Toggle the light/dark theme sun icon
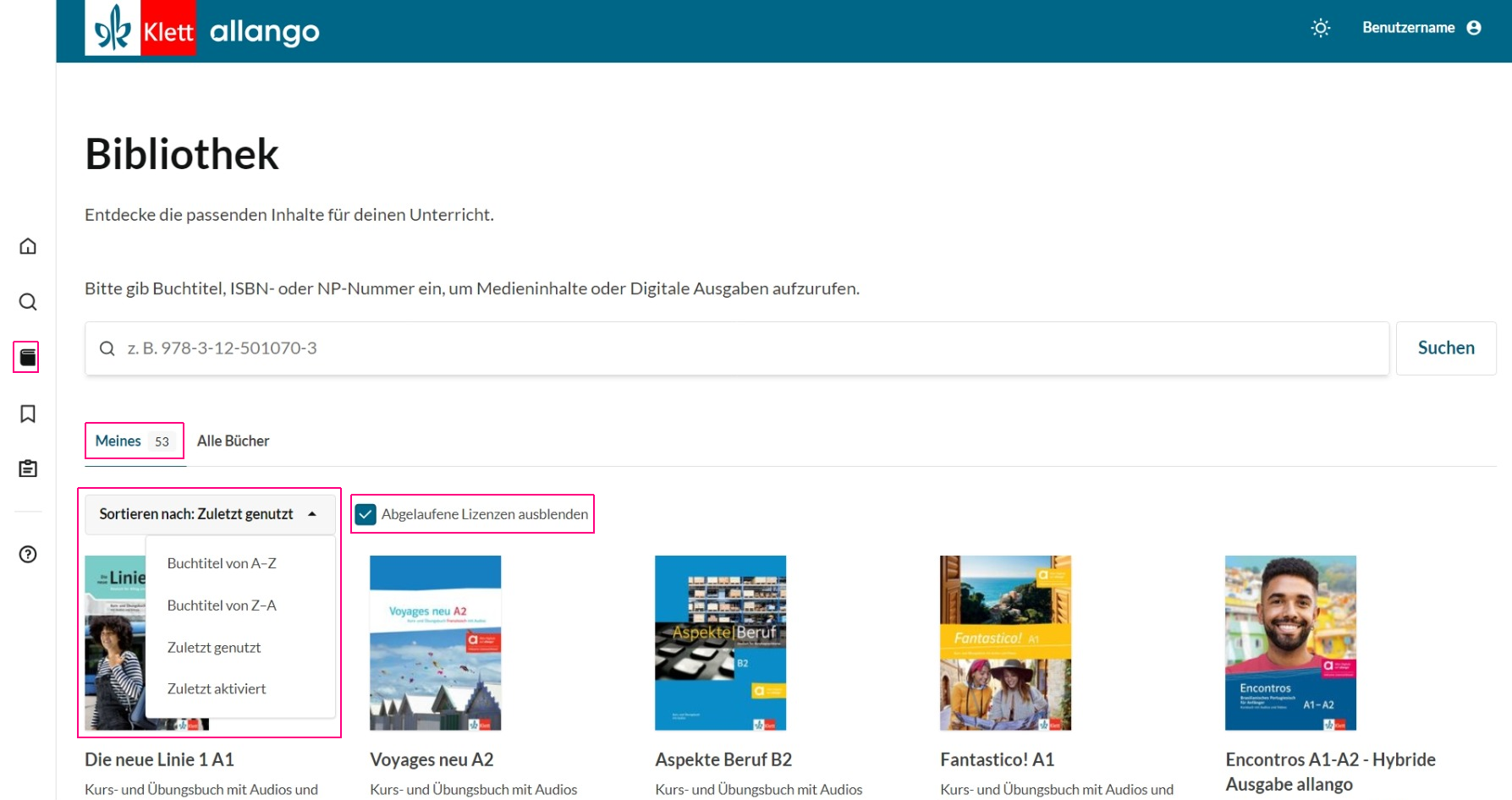 point(1320,28)
